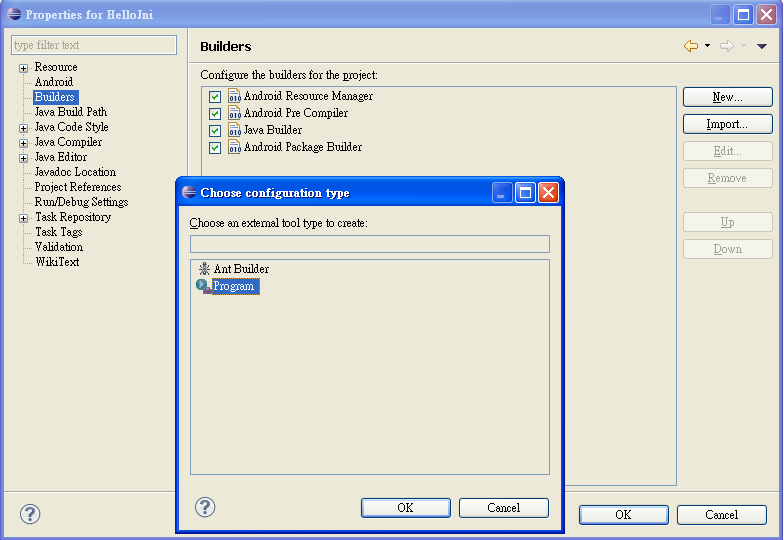Select Java Code Style label
This screenshot has width=784, height=540.
tap(71, 126)
